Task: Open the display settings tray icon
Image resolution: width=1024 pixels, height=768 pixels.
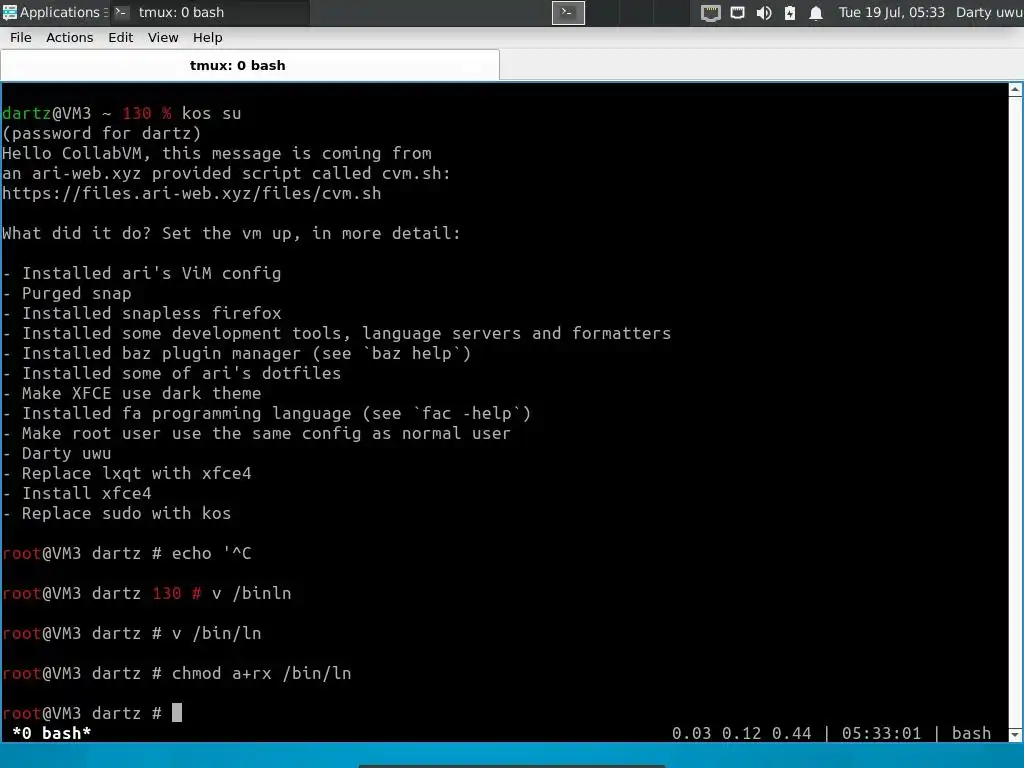Action: pyautogui.click(x=711, y=13)
